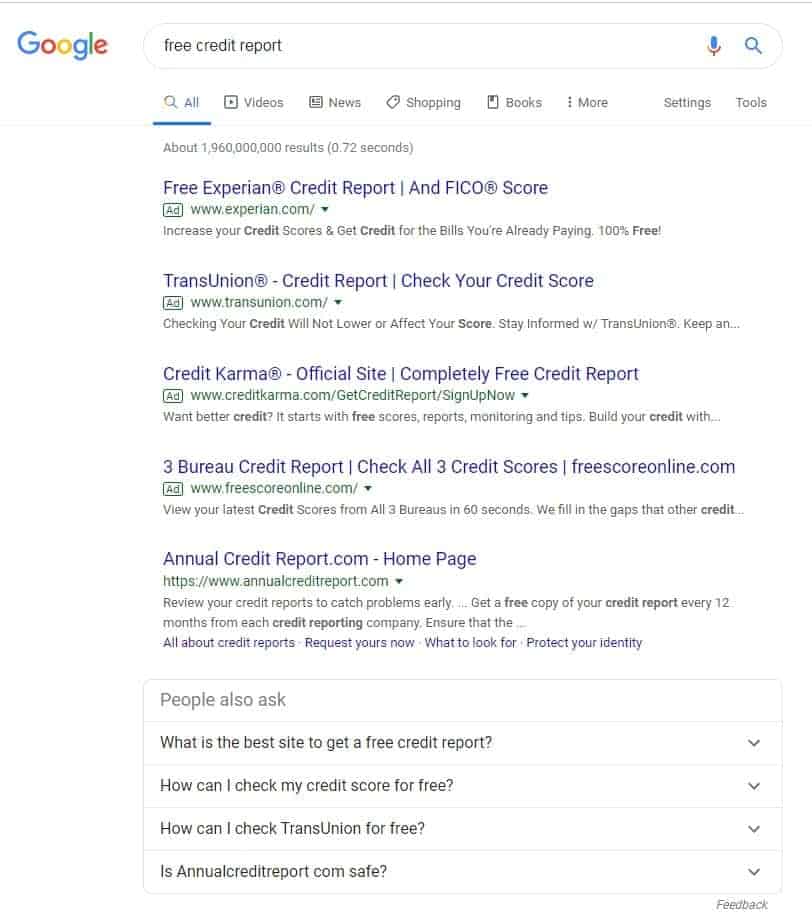Expand 'Is Annualcreditreport com safe?' question

click(x=462, y=871)
